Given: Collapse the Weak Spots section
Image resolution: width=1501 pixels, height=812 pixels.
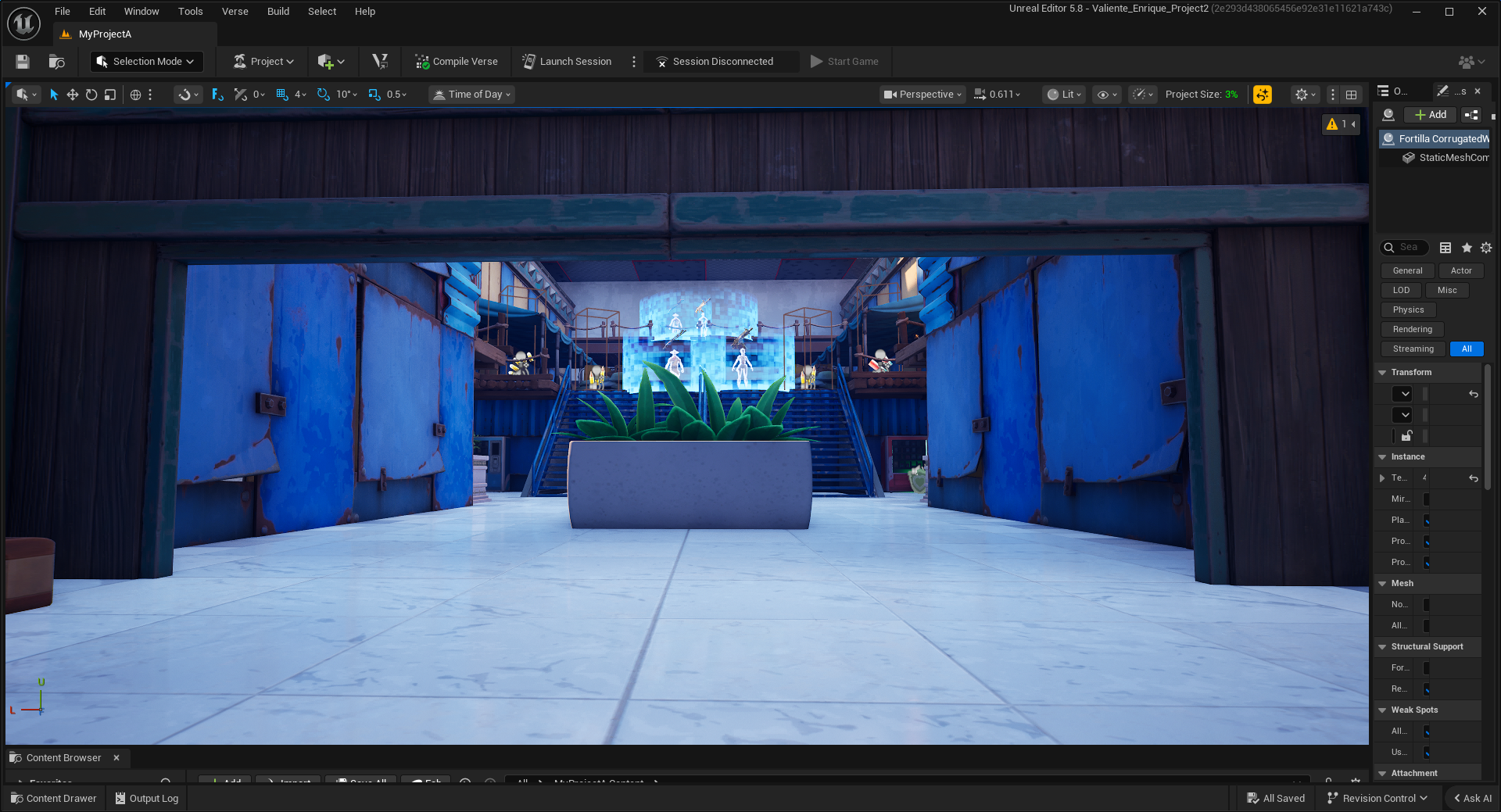Looking at the screenshot, I should 1382,710.
